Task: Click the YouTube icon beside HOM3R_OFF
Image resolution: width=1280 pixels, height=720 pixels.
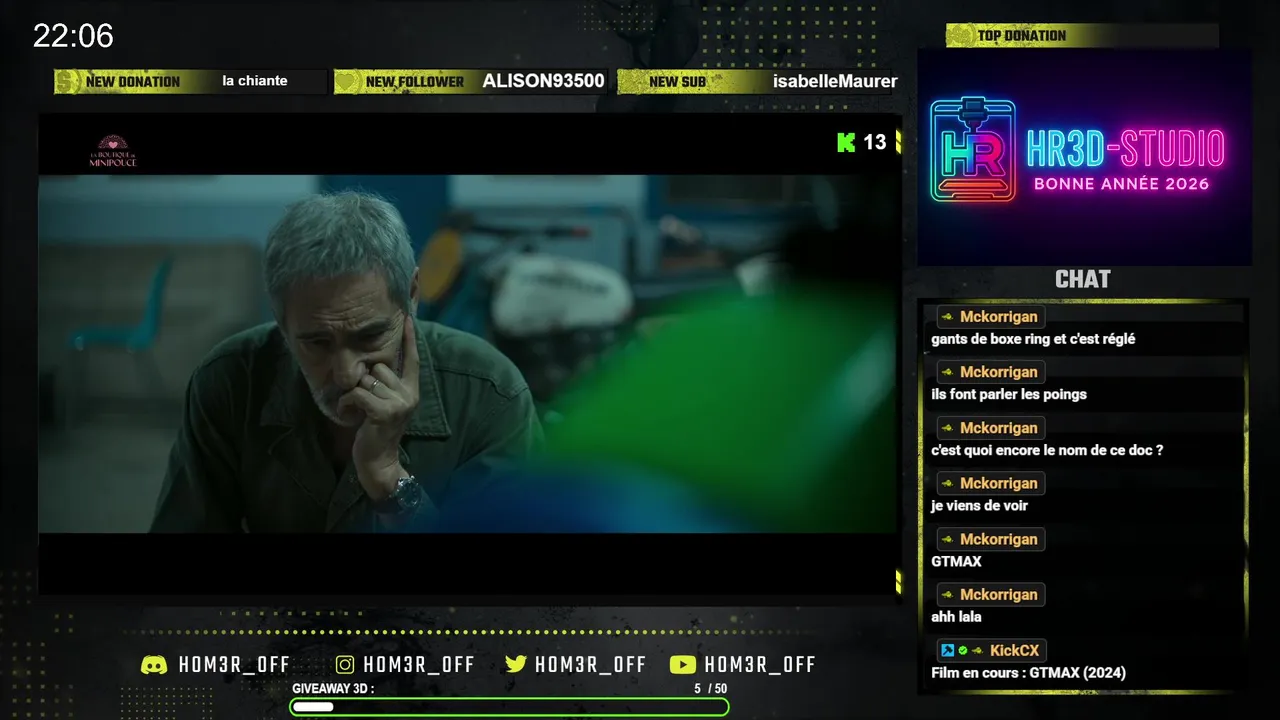Action: click(683, 665)
